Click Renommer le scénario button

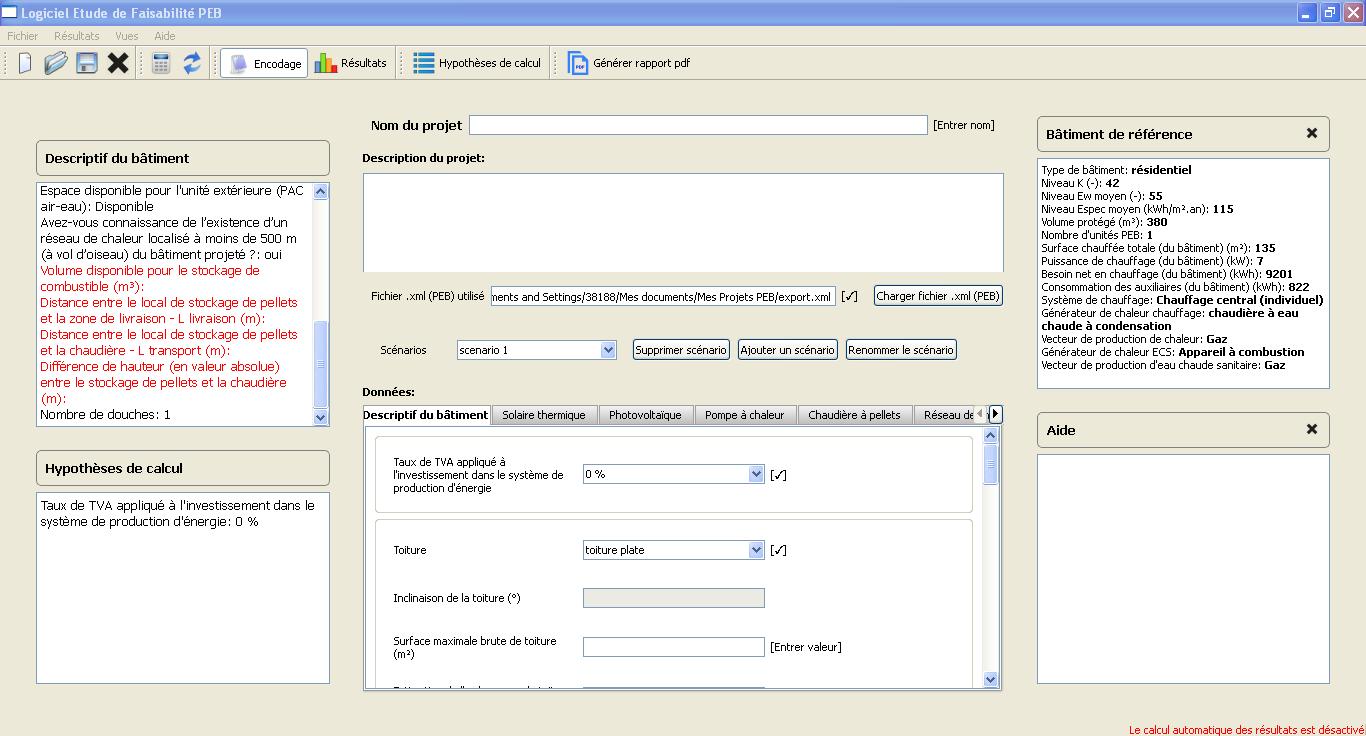pyautogui.click(x=901, y=350)
